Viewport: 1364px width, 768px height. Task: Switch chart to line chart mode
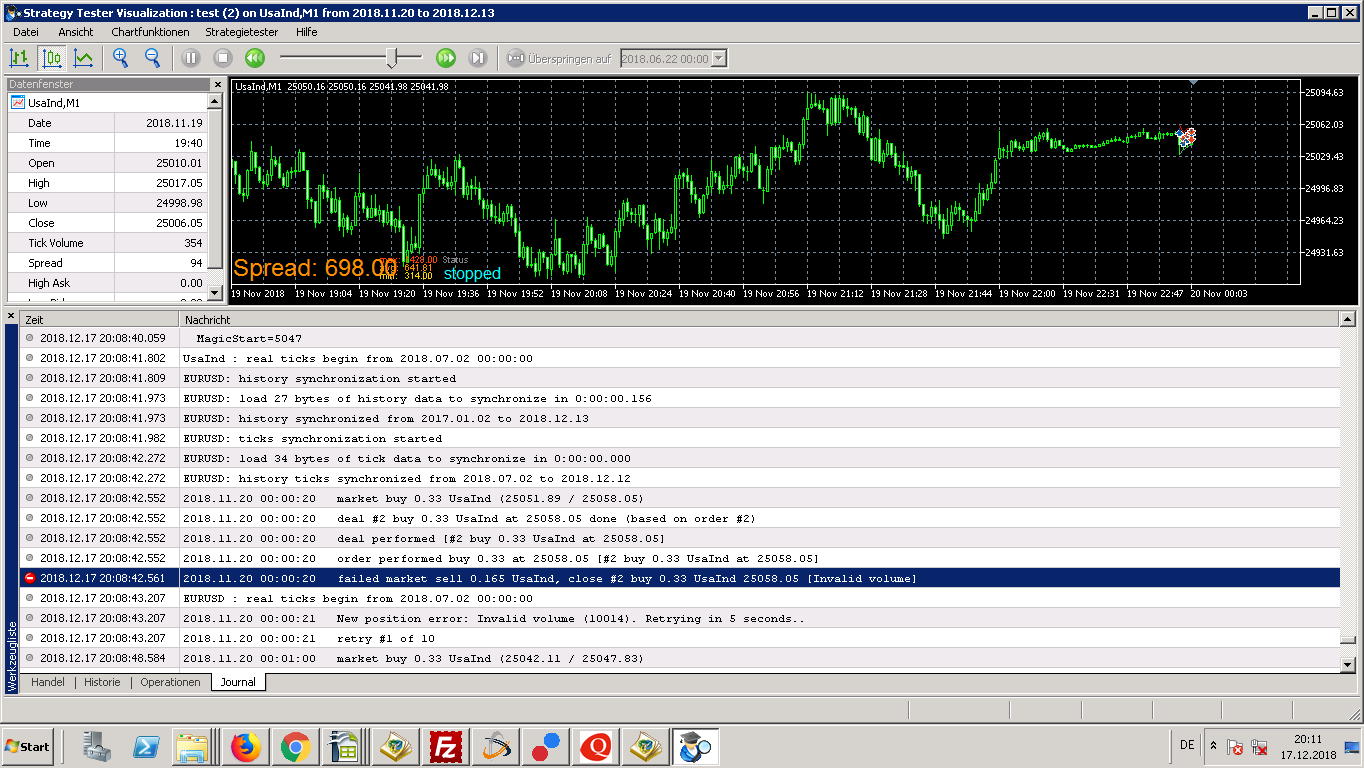click(x=83, y=58)
